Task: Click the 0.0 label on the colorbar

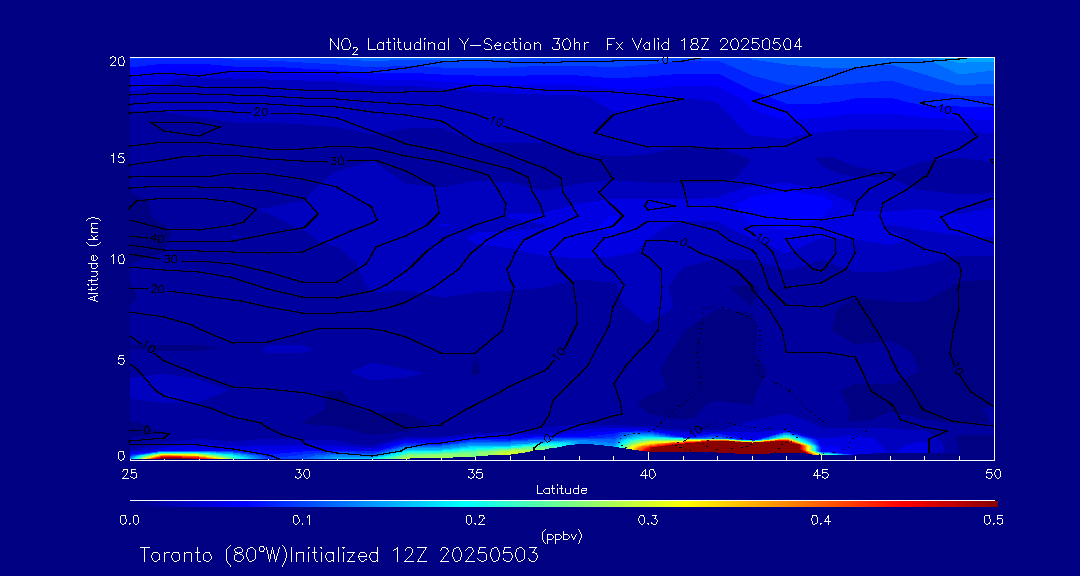Action: click(129, 520)
